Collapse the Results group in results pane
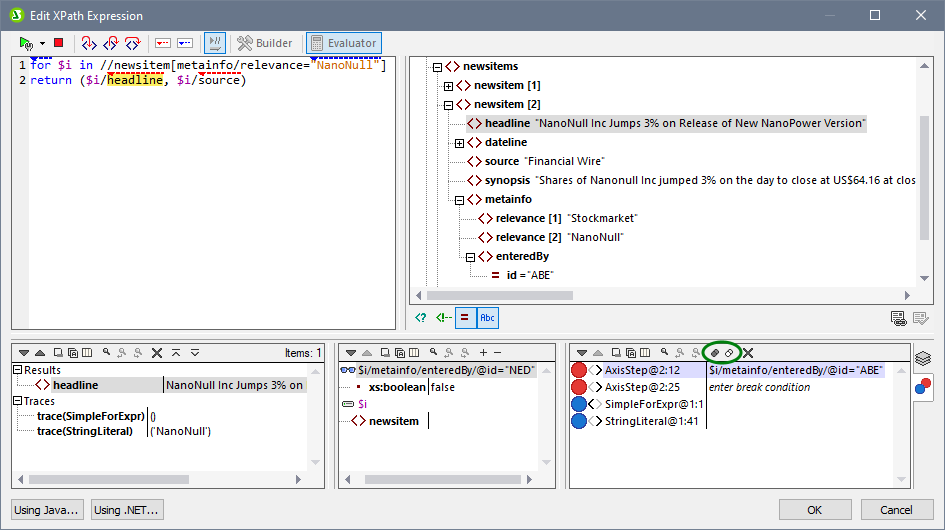The image size is (945, 530). 18,370
